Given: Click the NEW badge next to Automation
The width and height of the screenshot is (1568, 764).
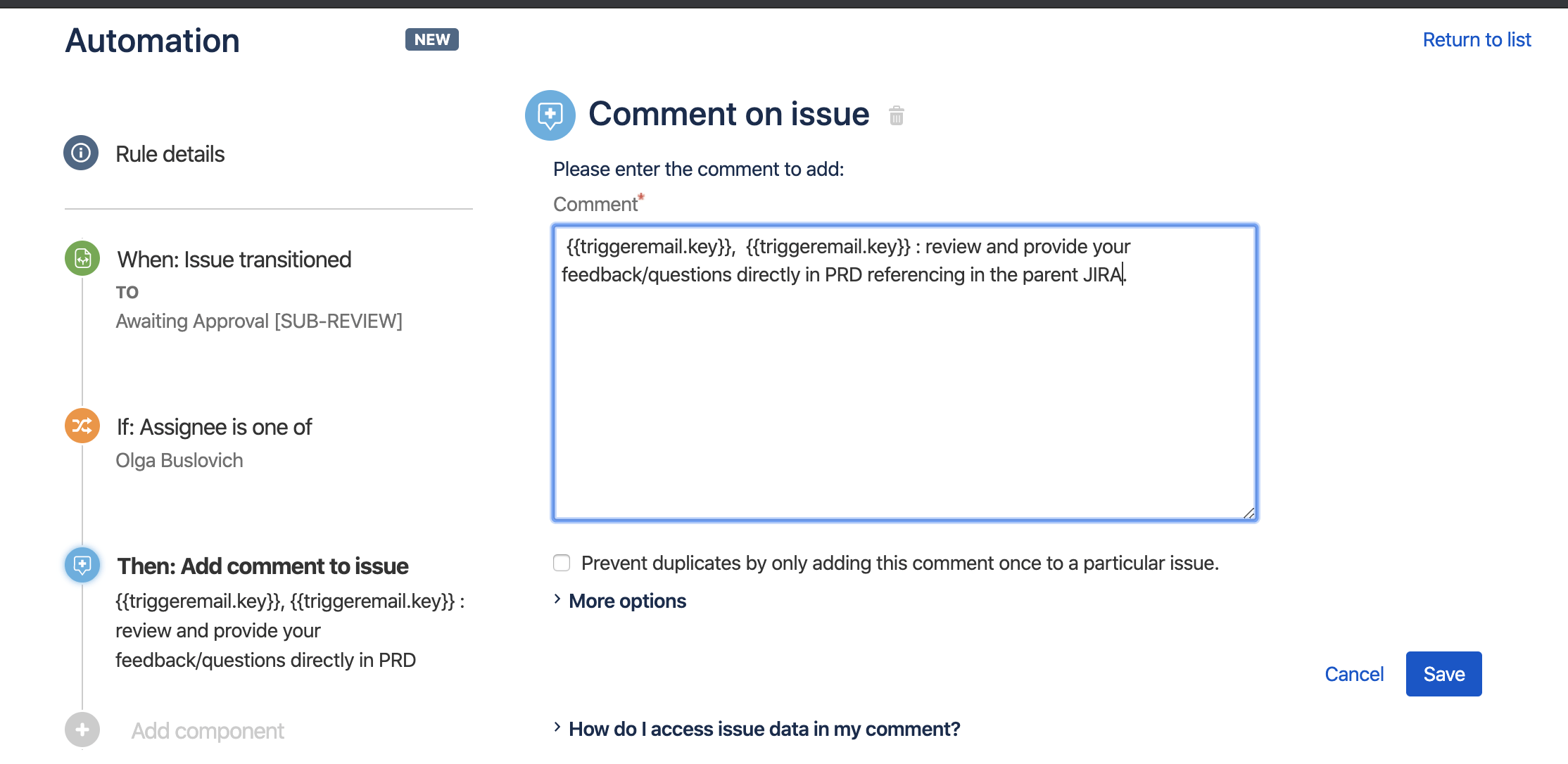Looking at the screenshot, I should click(x=431, y=39).
